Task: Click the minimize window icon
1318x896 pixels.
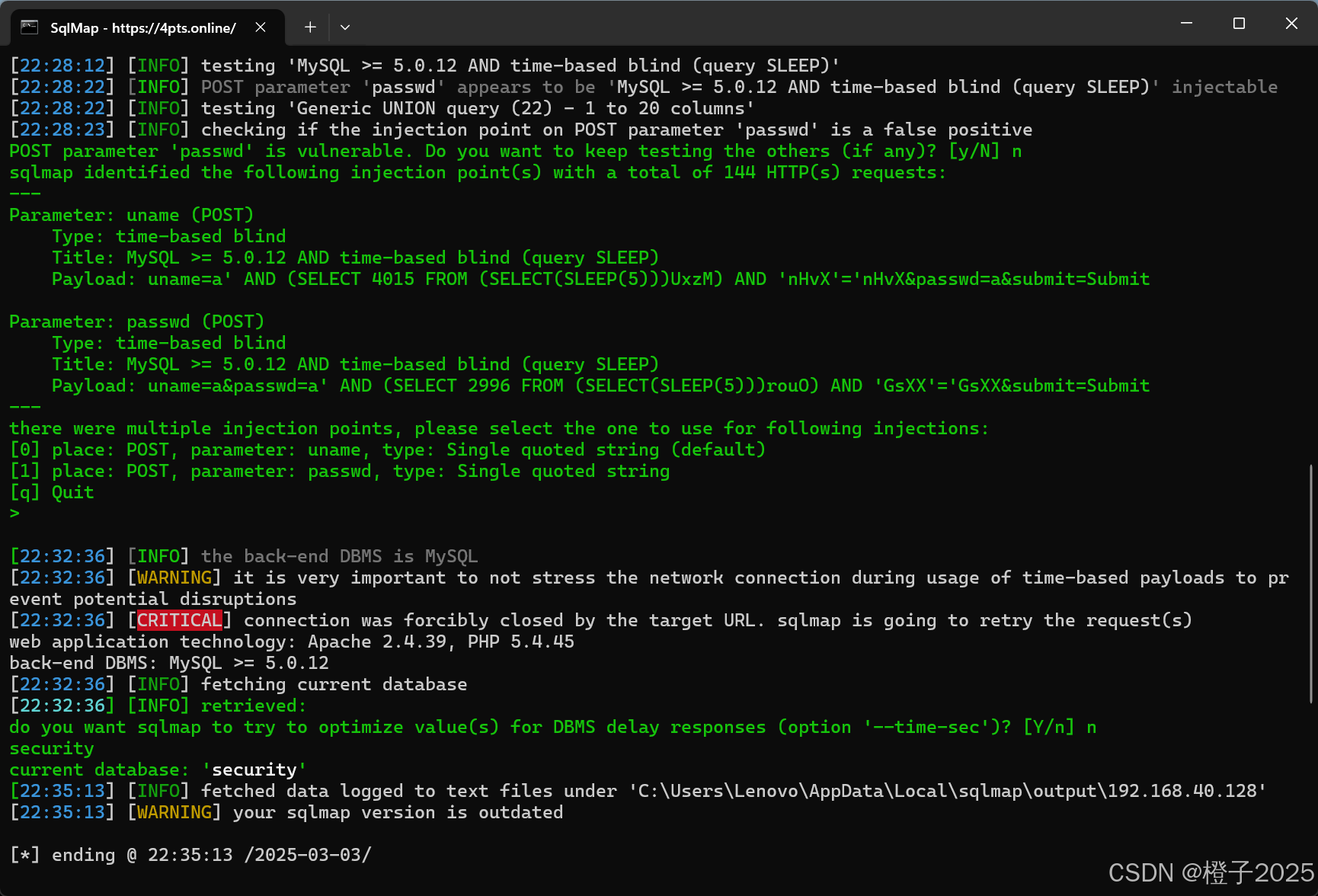Action: 1186,23
